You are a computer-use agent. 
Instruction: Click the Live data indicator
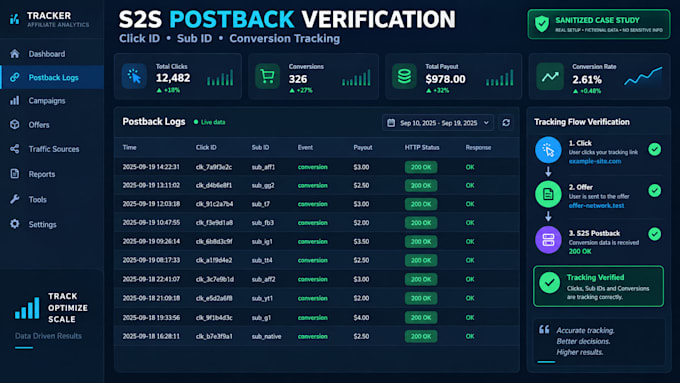(209, 122)
